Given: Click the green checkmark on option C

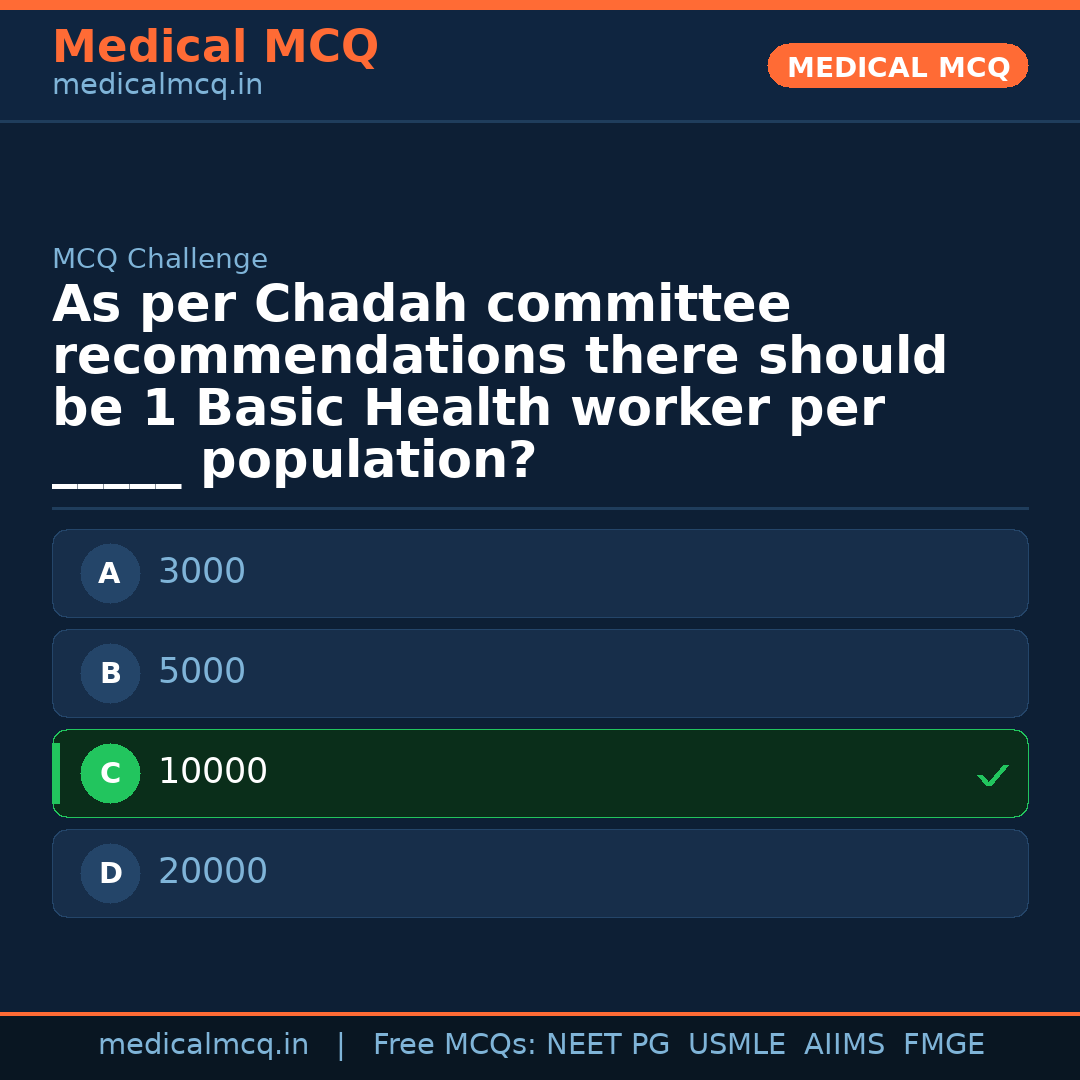Looking at the screenshot, I should [x=992, y=775].
